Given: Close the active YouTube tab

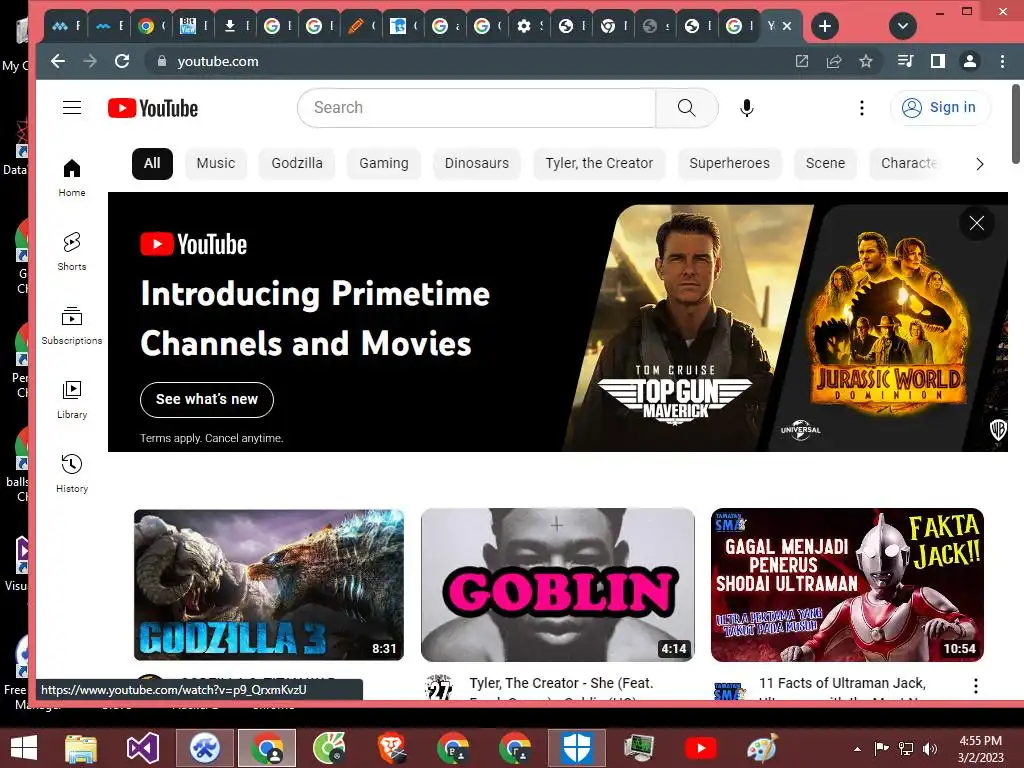Looking at the screenshot, I should coord(787,26).
